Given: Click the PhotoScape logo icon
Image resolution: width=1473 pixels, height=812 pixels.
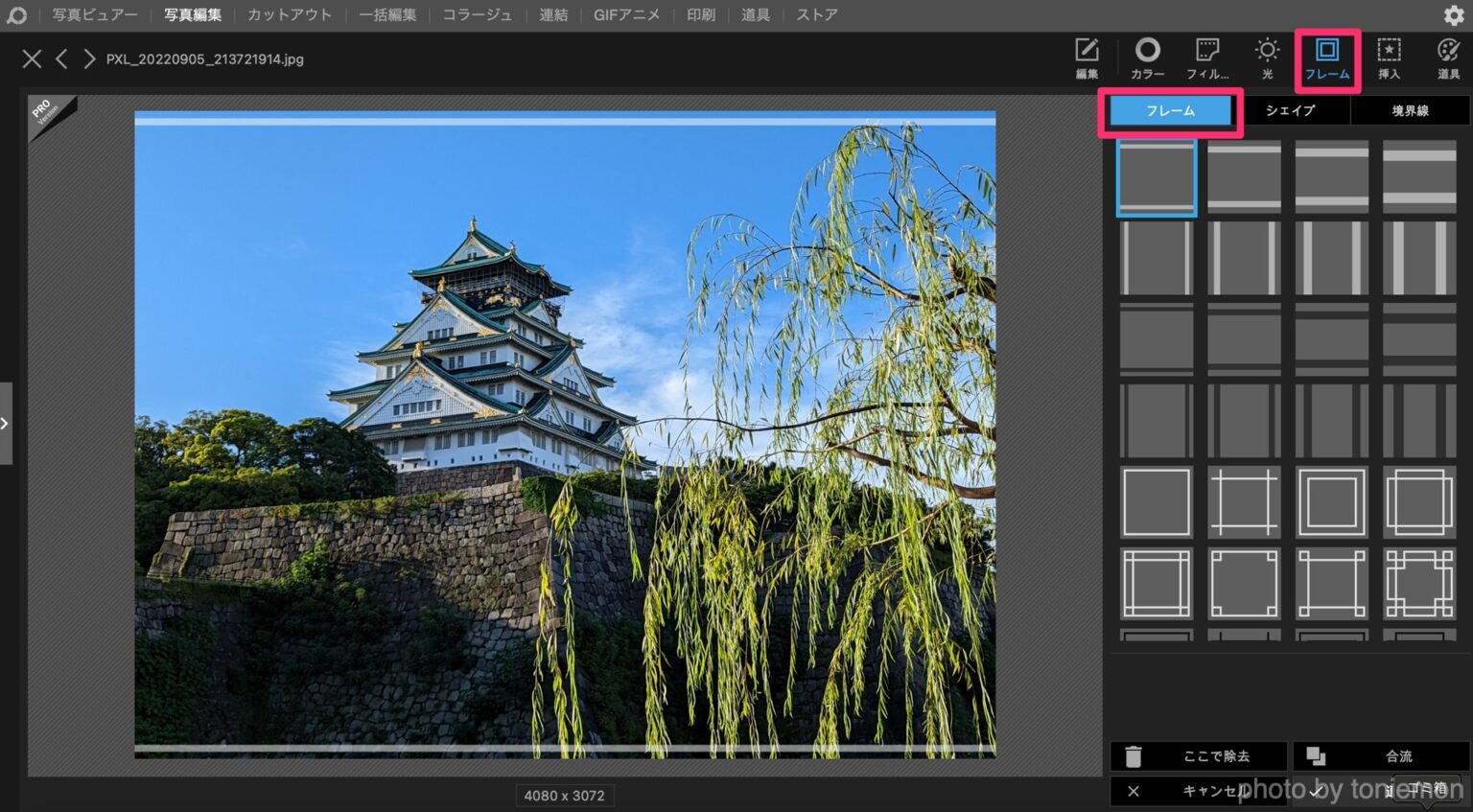Looking at the screenshot, I should coord(16,14).
